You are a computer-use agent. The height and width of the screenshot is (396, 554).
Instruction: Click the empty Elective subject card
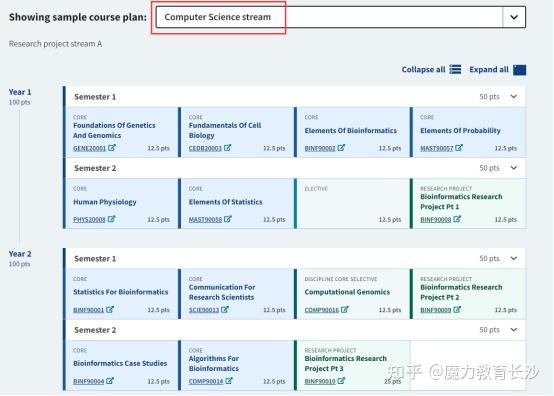(x=352, y=203)
